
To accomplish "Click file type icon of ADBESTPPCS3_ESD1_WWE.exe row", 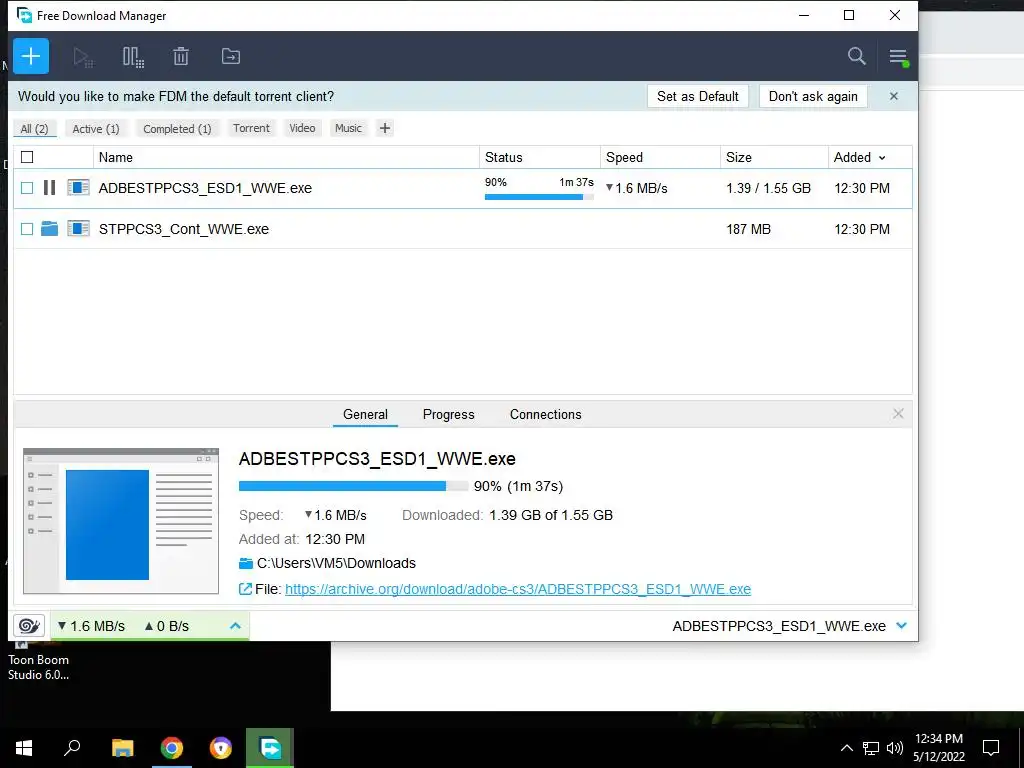I will (x=78, y=188).
